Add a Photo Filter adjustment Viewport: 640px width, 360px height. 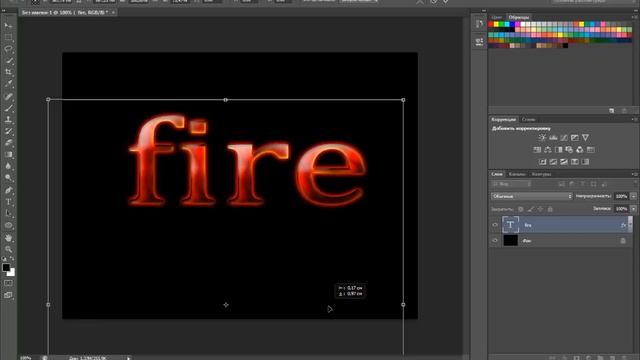(x=569, y=150)
